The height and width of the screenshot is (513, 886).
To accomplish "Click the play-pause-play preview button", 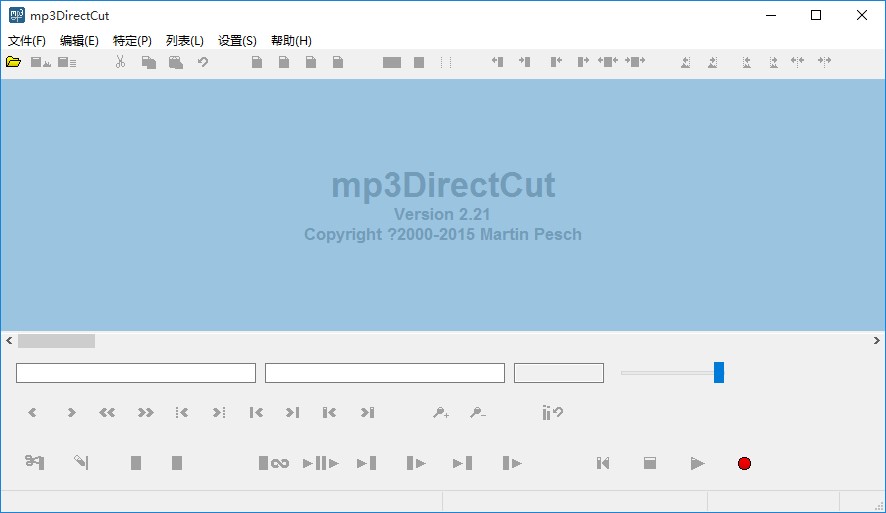I will [x=320, y=463].
